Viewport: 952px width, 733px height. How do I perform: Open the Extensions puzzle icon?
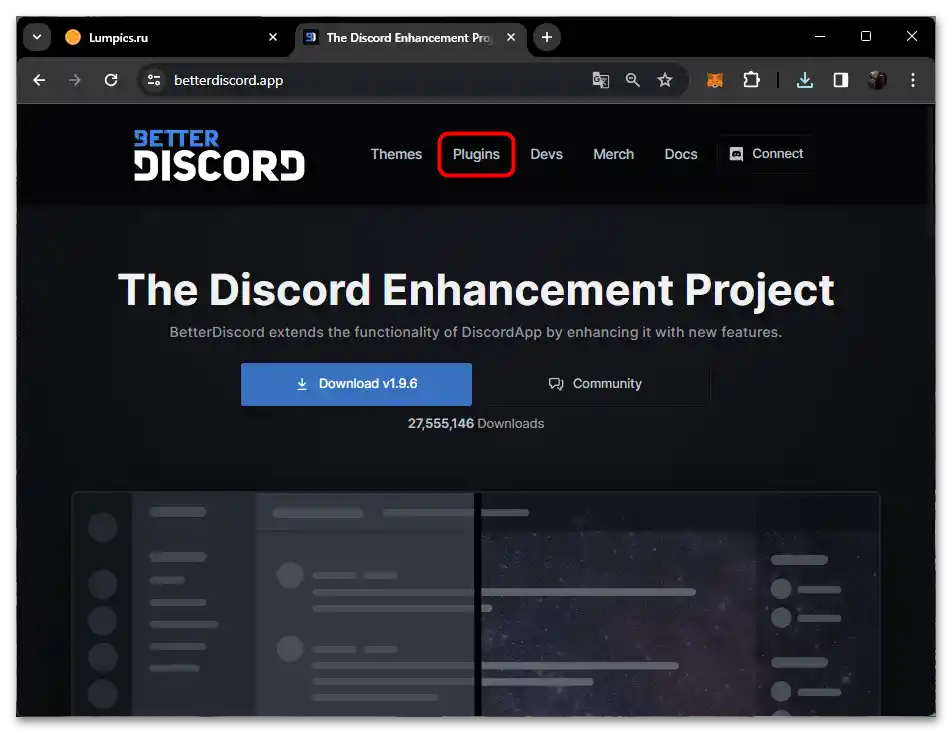pyautogui.click(x=751, y=80)
